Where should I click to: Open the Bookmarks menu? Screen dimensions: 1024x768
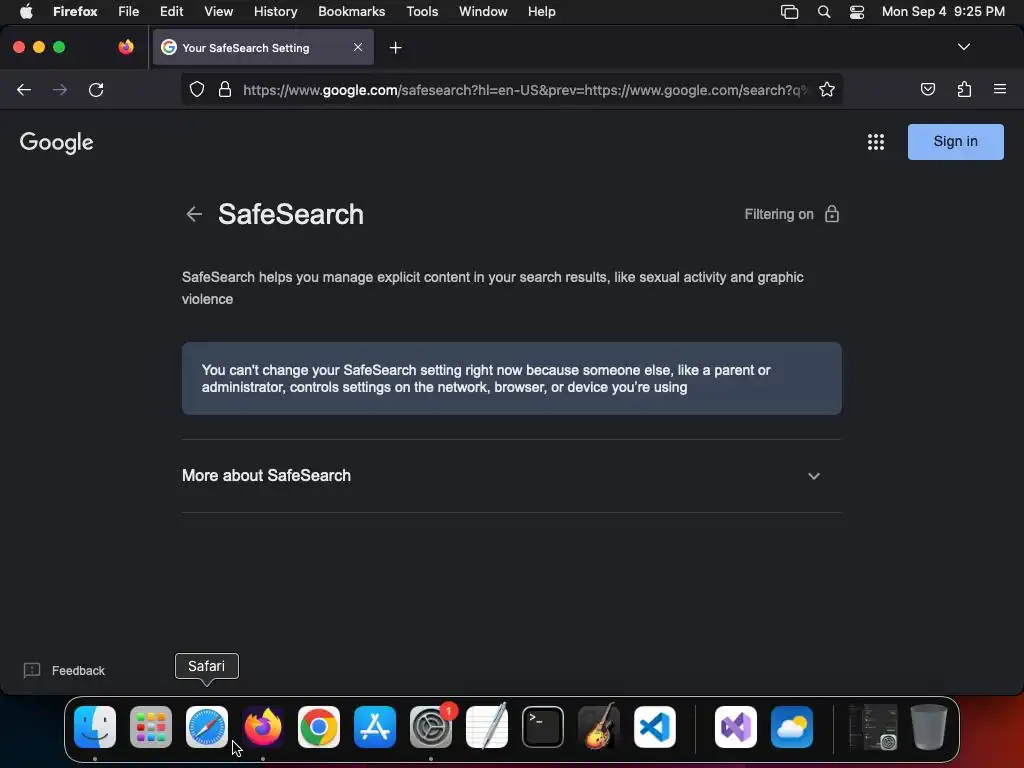coord(351,12)
